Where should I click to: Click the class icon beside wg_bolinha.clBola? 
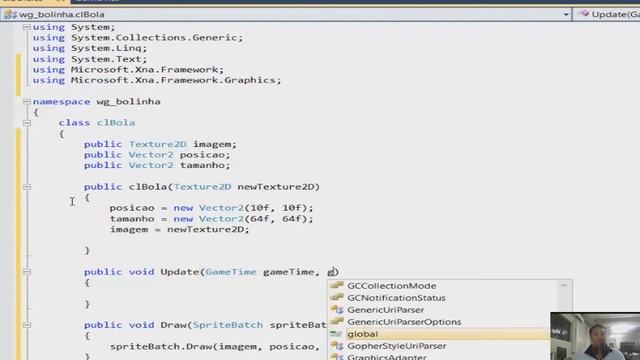[10, 15]
